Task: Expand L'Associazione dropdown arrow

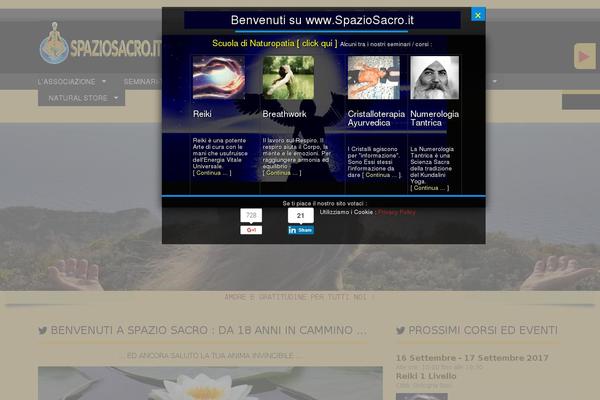Action: point(104,82)
